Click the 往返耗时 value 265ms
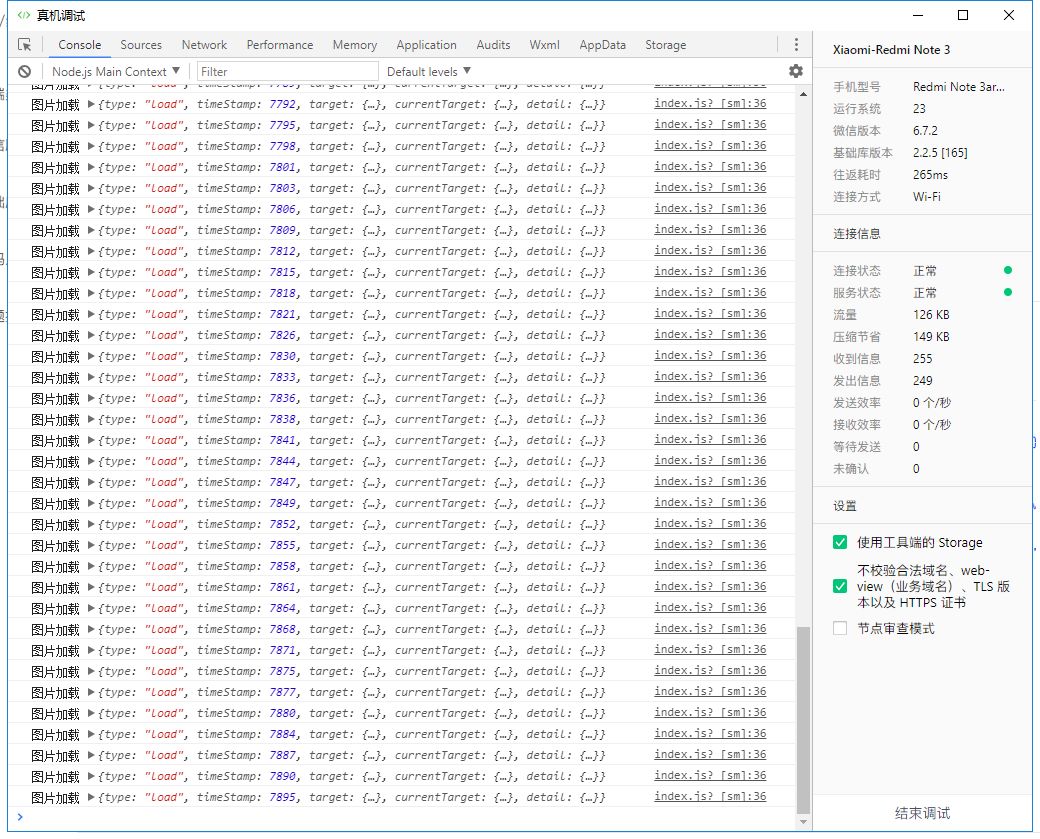Screen dimensions: 1040x839 (x=930, y=174)
